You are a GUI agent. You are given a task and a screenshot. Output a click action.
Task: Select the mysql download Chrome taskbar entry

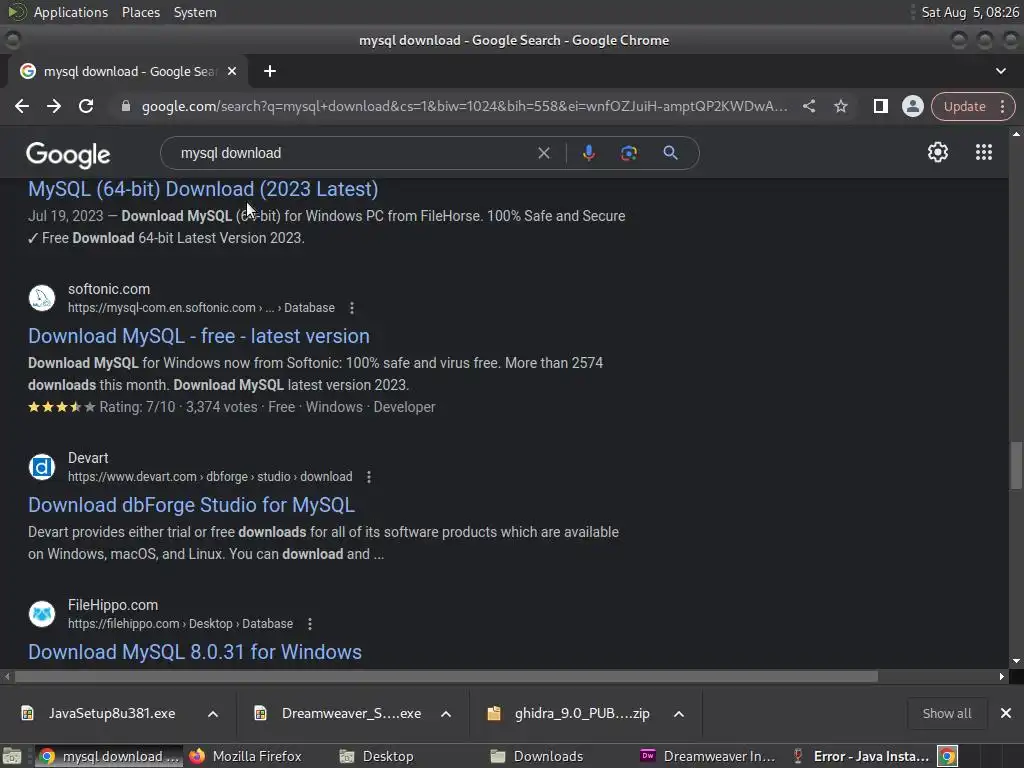(108, 756)
